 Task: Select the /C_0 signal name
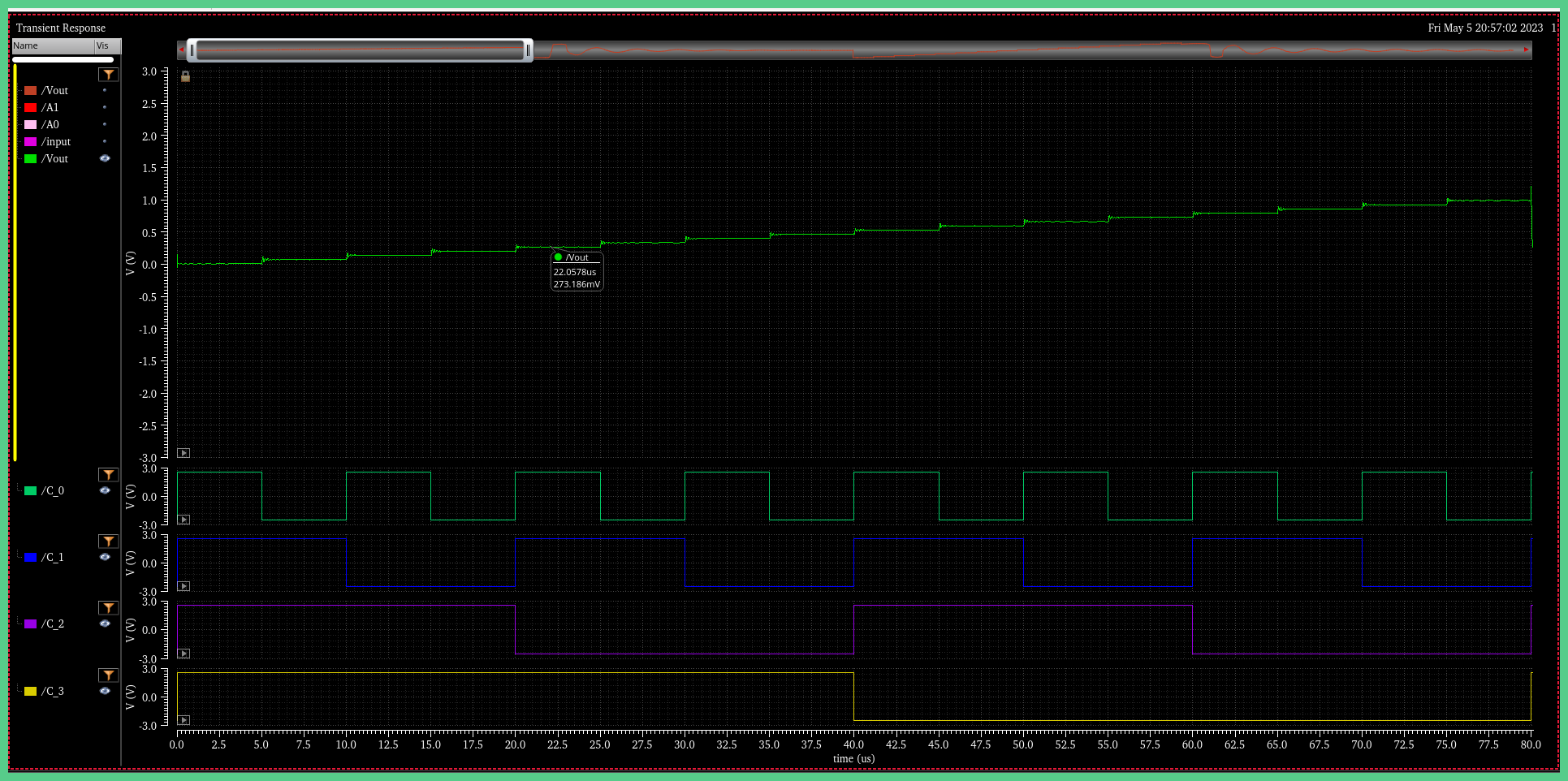(x=53, y=490)
